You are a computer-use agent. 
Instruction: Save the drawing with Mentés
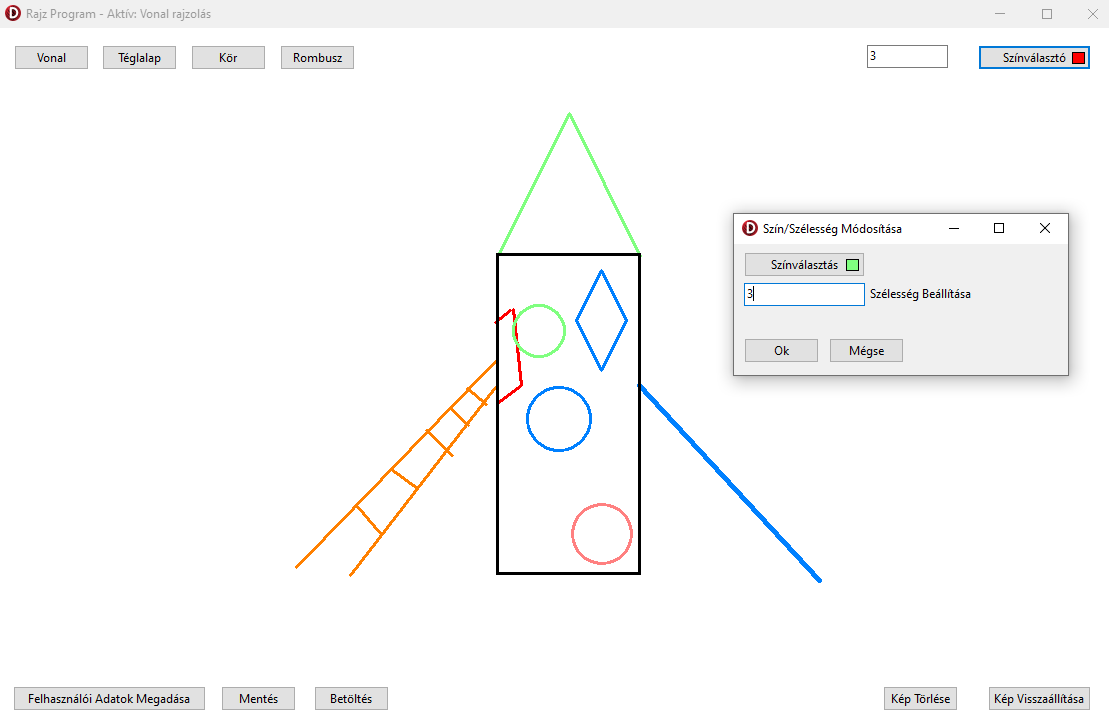coord(258,699)
